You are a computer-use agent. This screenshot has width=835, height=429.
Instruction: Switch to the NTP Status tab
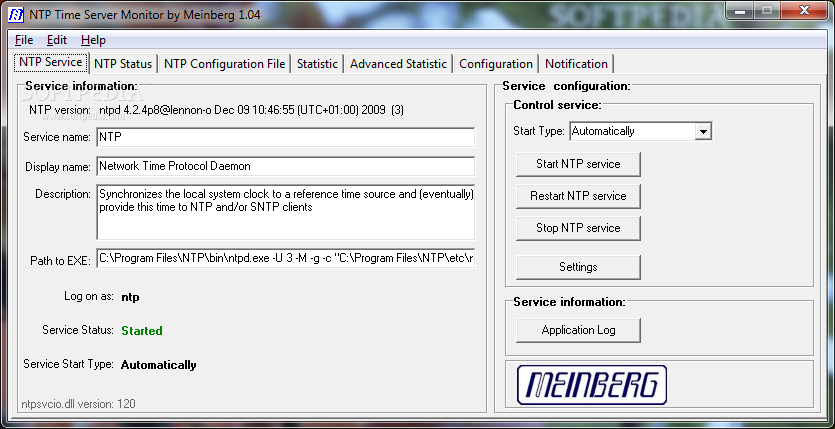click(x=123, y=64)
